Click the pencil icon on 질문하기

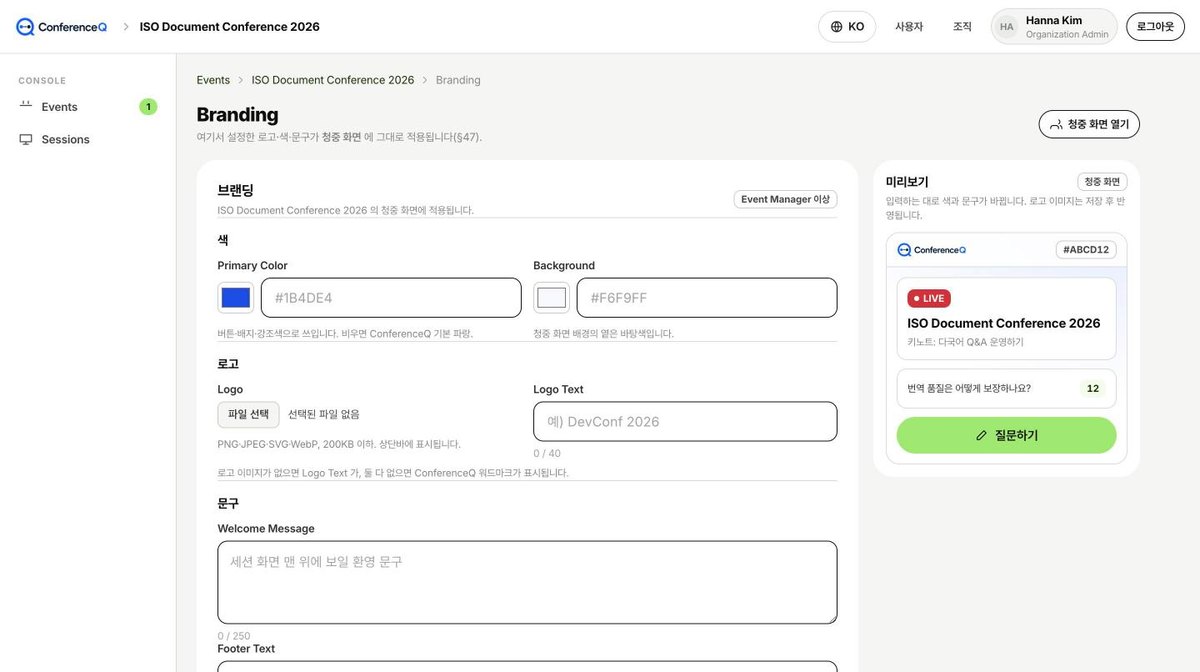click(981, 436)
